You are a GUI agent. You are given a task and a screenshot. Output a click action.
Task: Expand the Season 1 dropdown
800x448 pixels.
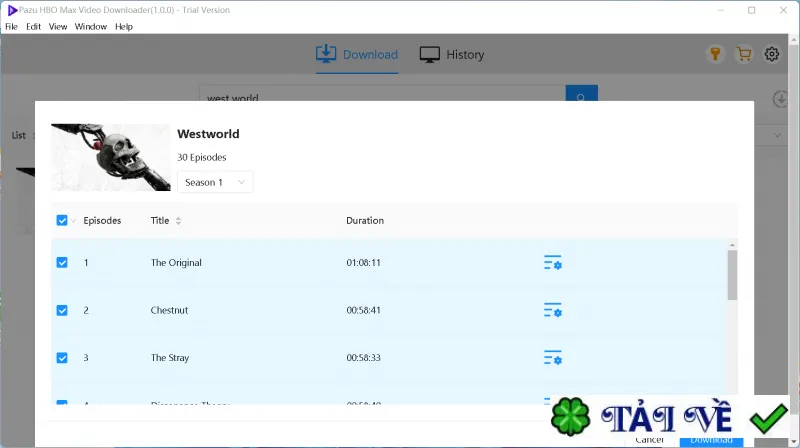215,182
